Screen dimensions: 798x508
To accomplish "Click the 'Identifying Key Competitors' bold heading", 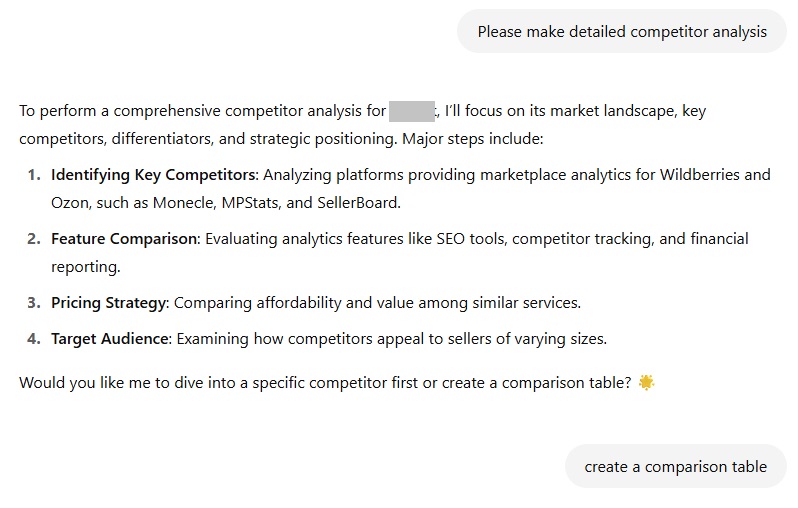I will [155, 175].
